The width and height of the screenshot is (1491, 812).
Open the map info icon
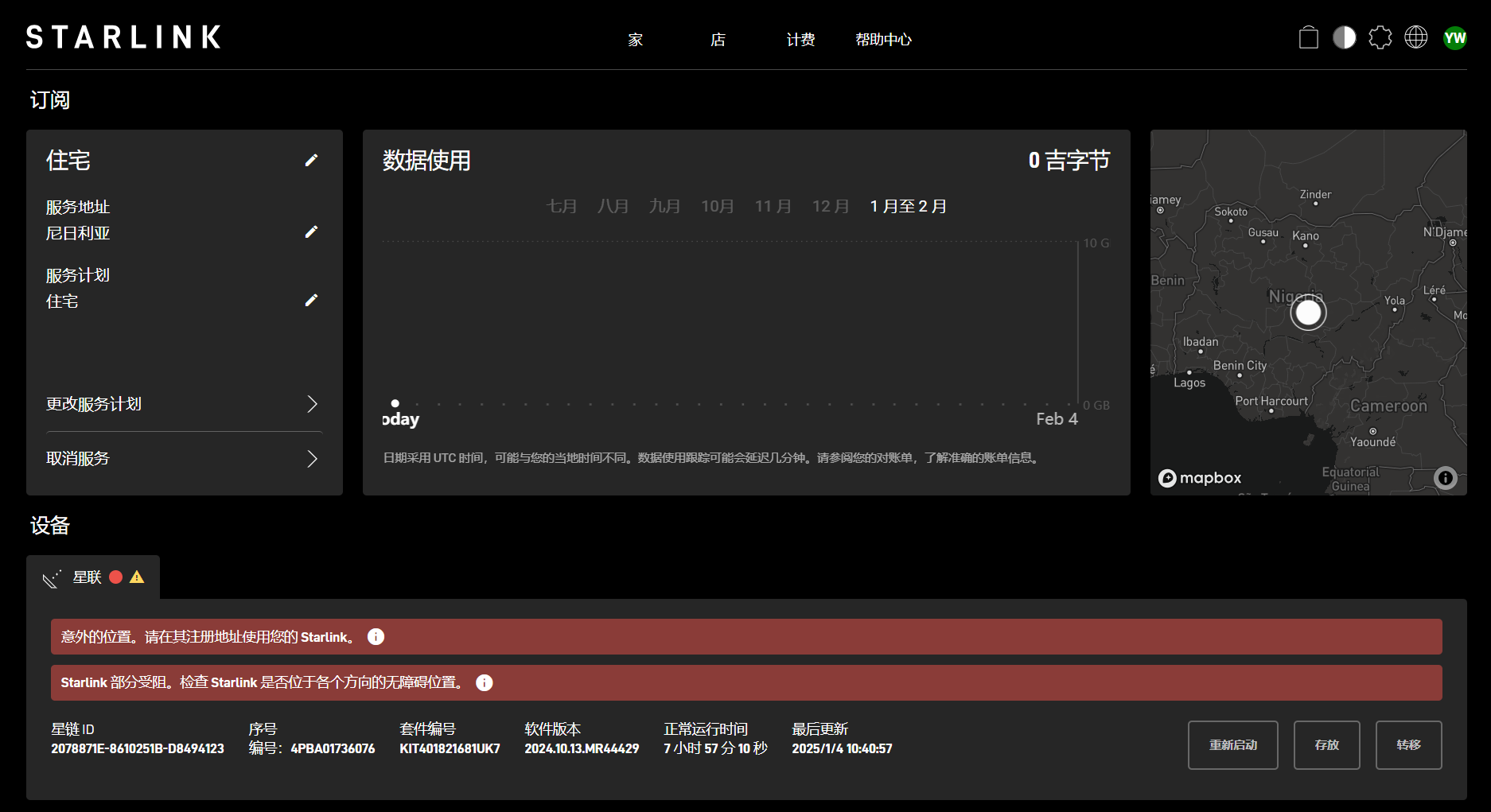pyautogui.click(x=1446, y=477)
